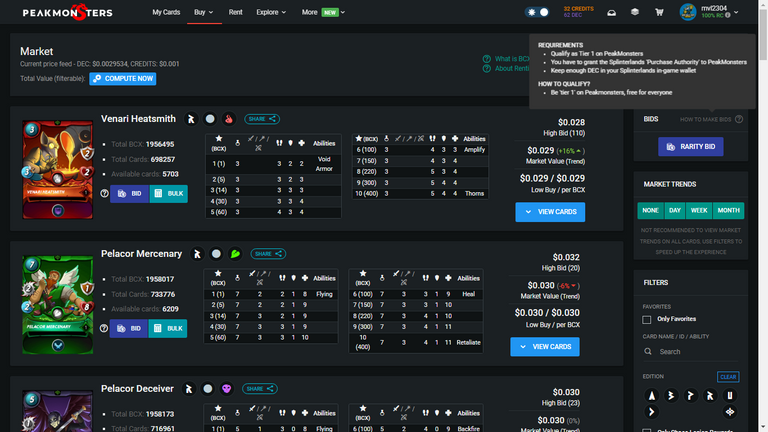Select the diamond-shaped edition icon in second row

(x=730, y=412)
